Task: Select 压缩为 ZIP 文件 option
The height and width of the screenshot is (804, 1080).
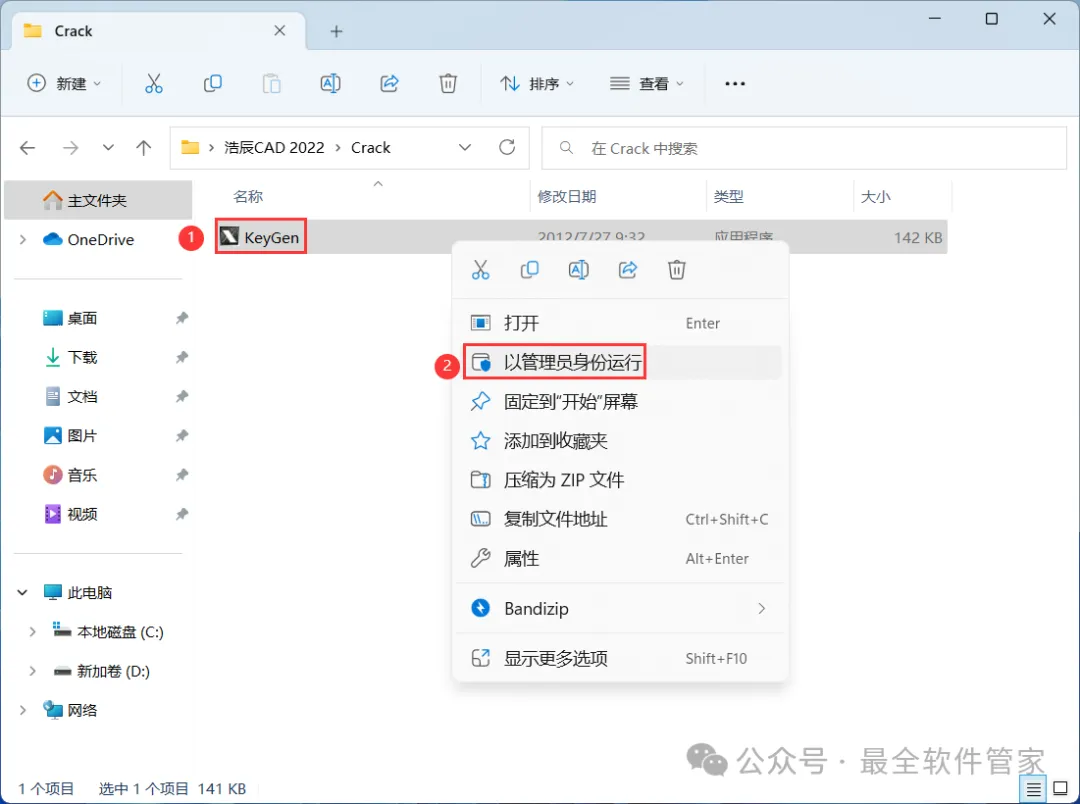Action: [x=619, y=480]
